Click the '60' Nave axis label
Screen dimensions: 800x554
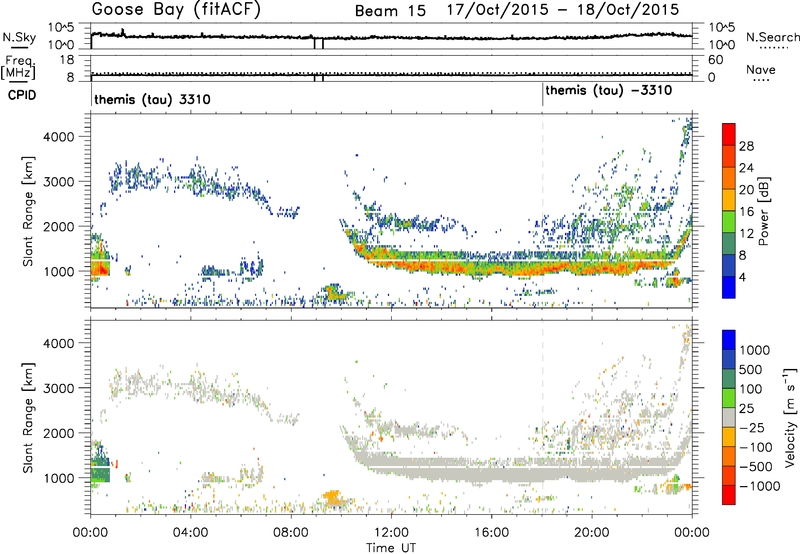(716, 60)
